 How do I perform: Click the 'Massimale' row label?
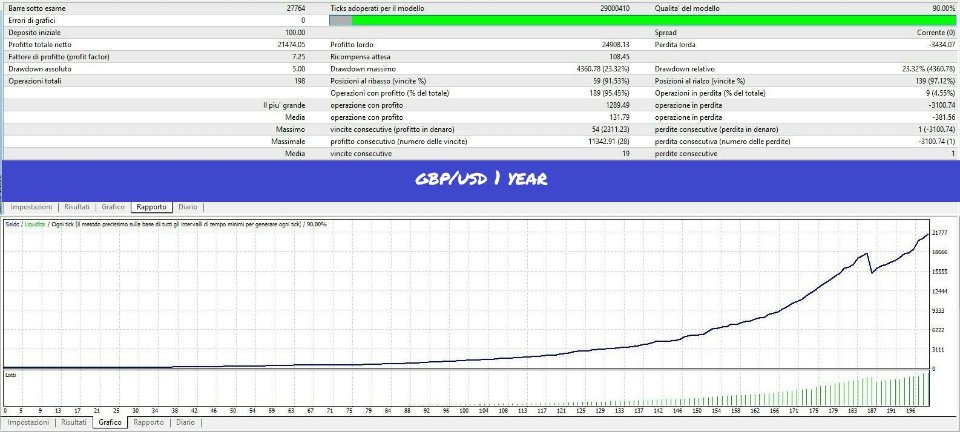(x=288, y=141)
